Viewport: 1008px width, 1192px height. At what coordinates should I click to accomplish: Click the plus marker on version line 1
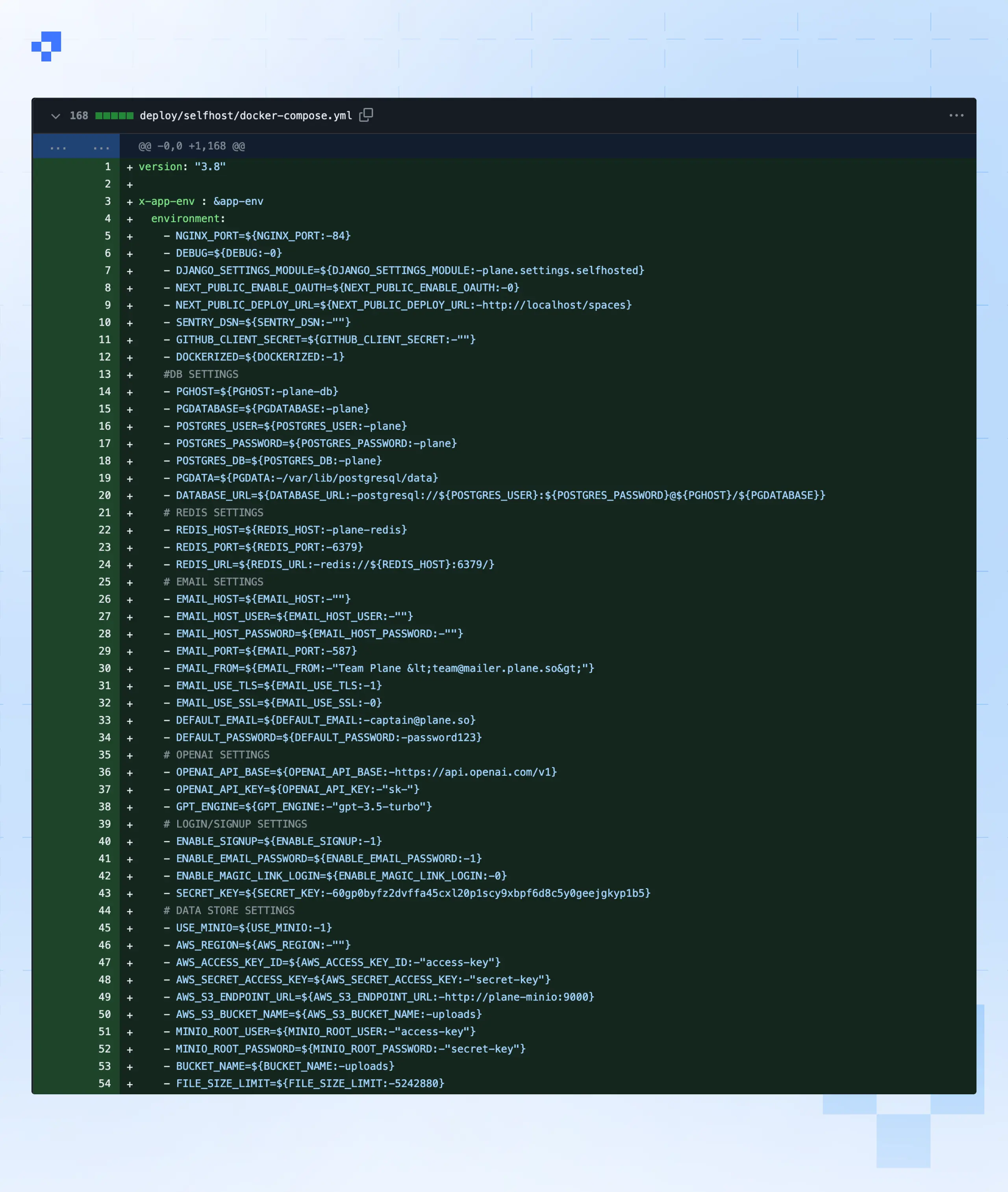tap(130, 167)
